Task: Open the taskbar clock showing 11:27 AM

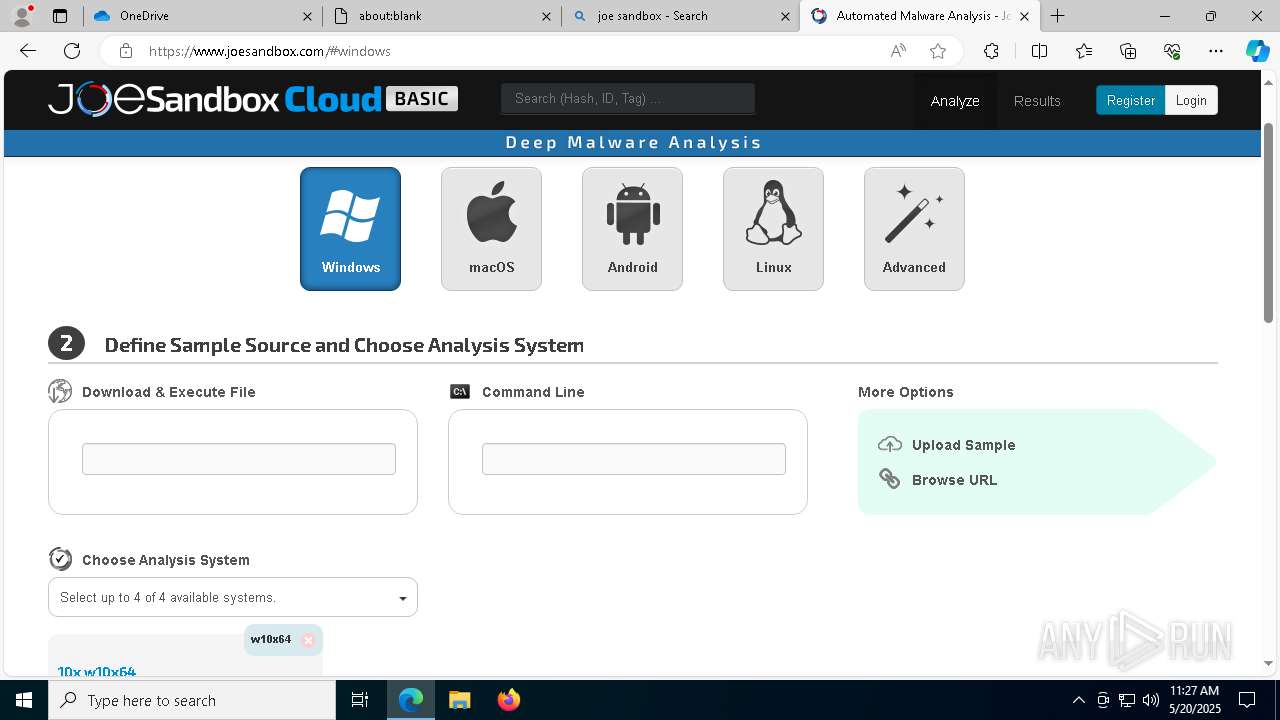Action: pyautogui.click(x=1194, y=699)
